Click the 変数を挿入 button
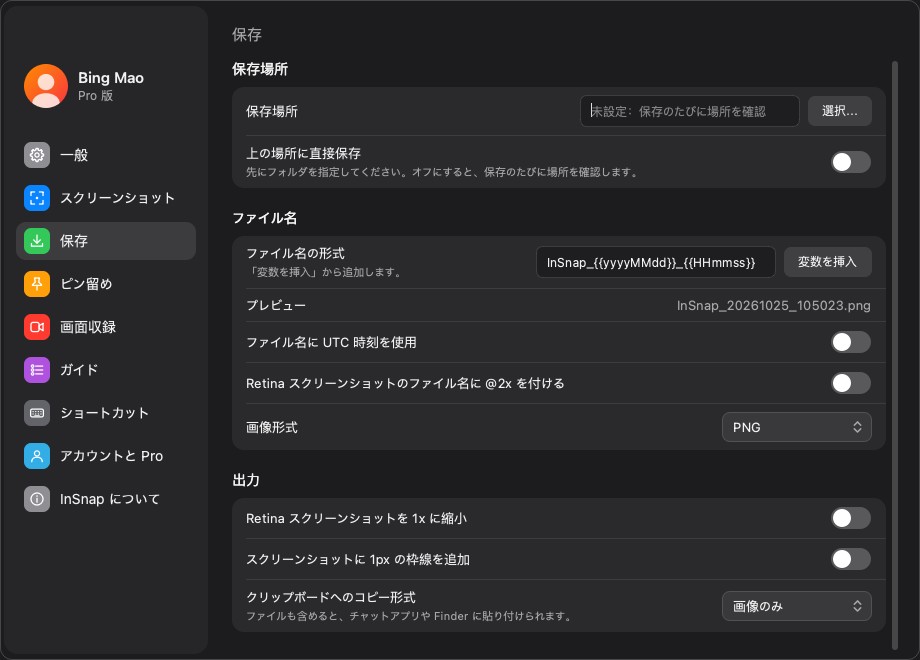 pyautogui.click(x=827, y=262)
